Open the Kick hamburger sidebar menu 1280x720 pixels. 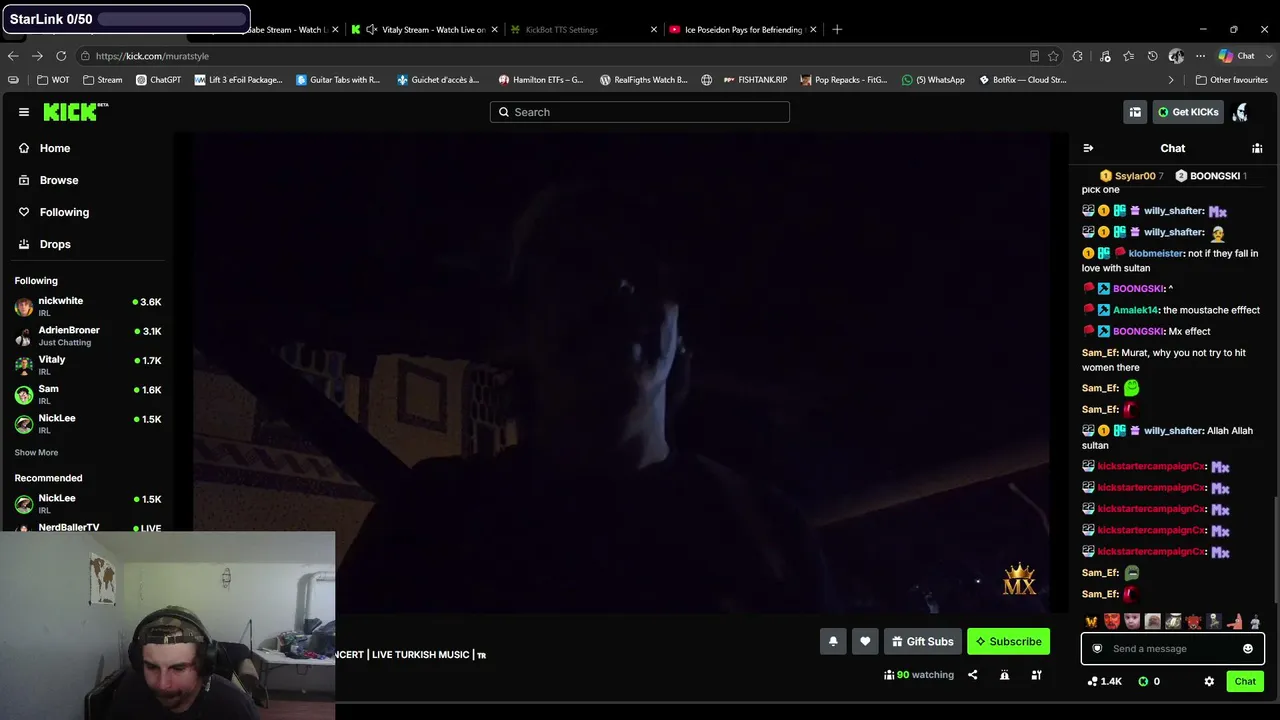pos(24,112)
